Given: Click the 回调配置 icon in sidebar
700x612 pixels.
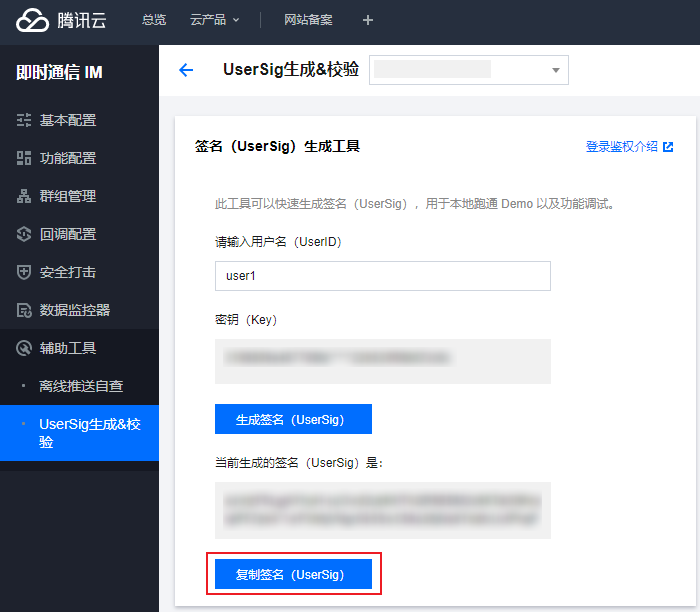Looking at the screenshot, I should [24, 234].
